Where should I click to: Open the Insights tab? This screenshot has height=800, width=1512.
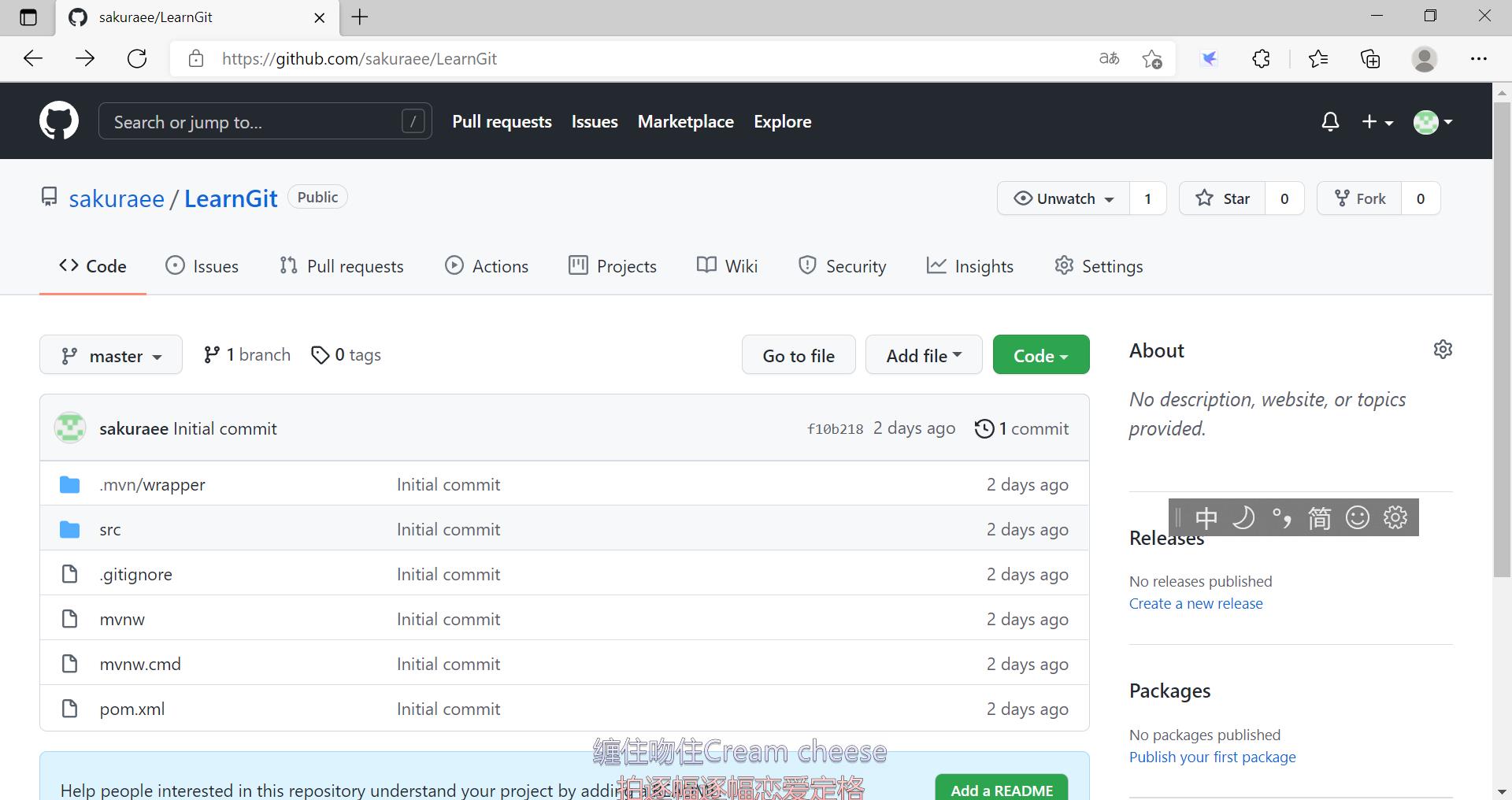click(x=969, y=266)
